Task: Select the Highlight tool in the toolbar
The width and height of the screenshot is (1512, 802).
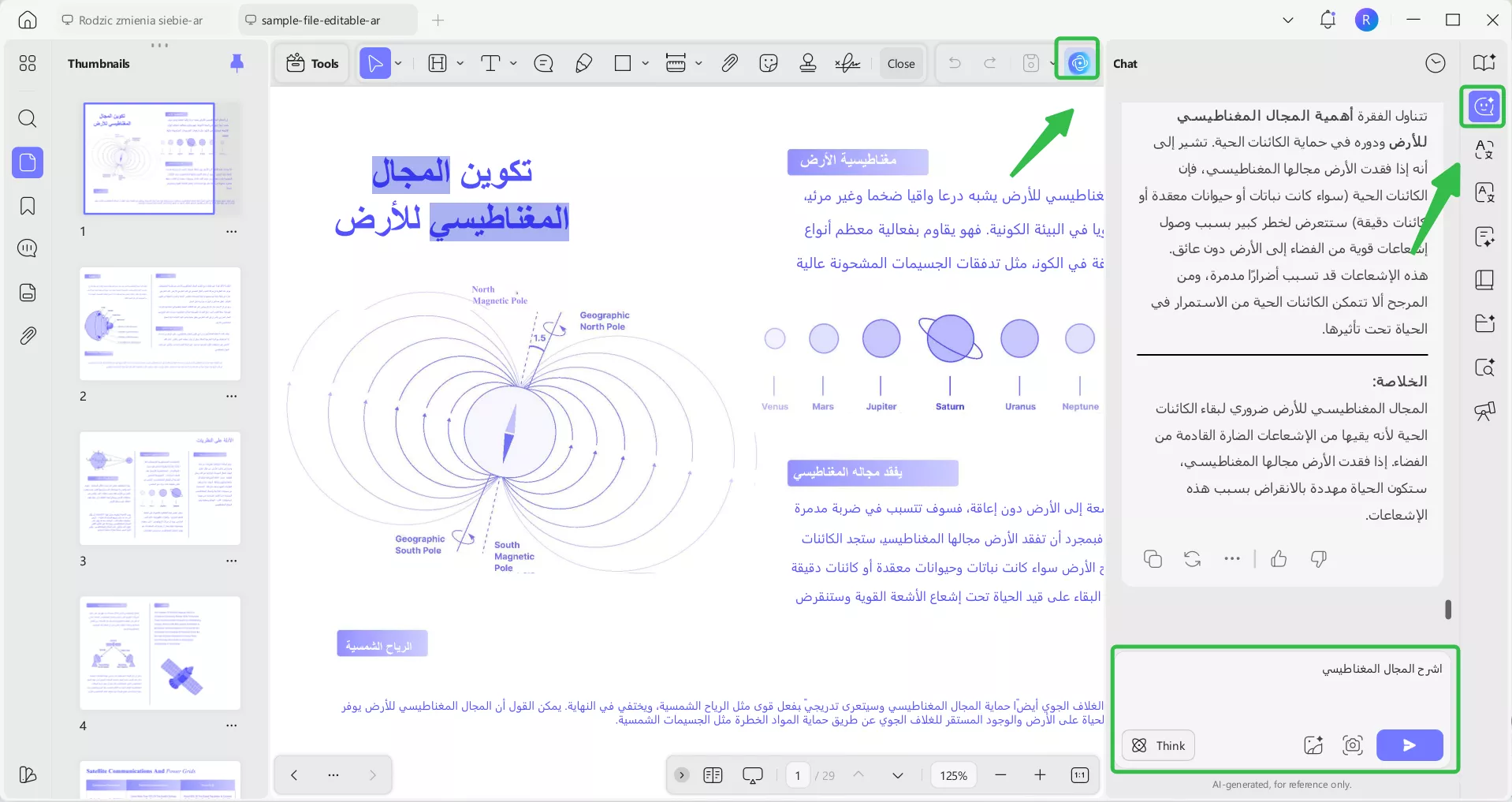Action: pos(439,63)
